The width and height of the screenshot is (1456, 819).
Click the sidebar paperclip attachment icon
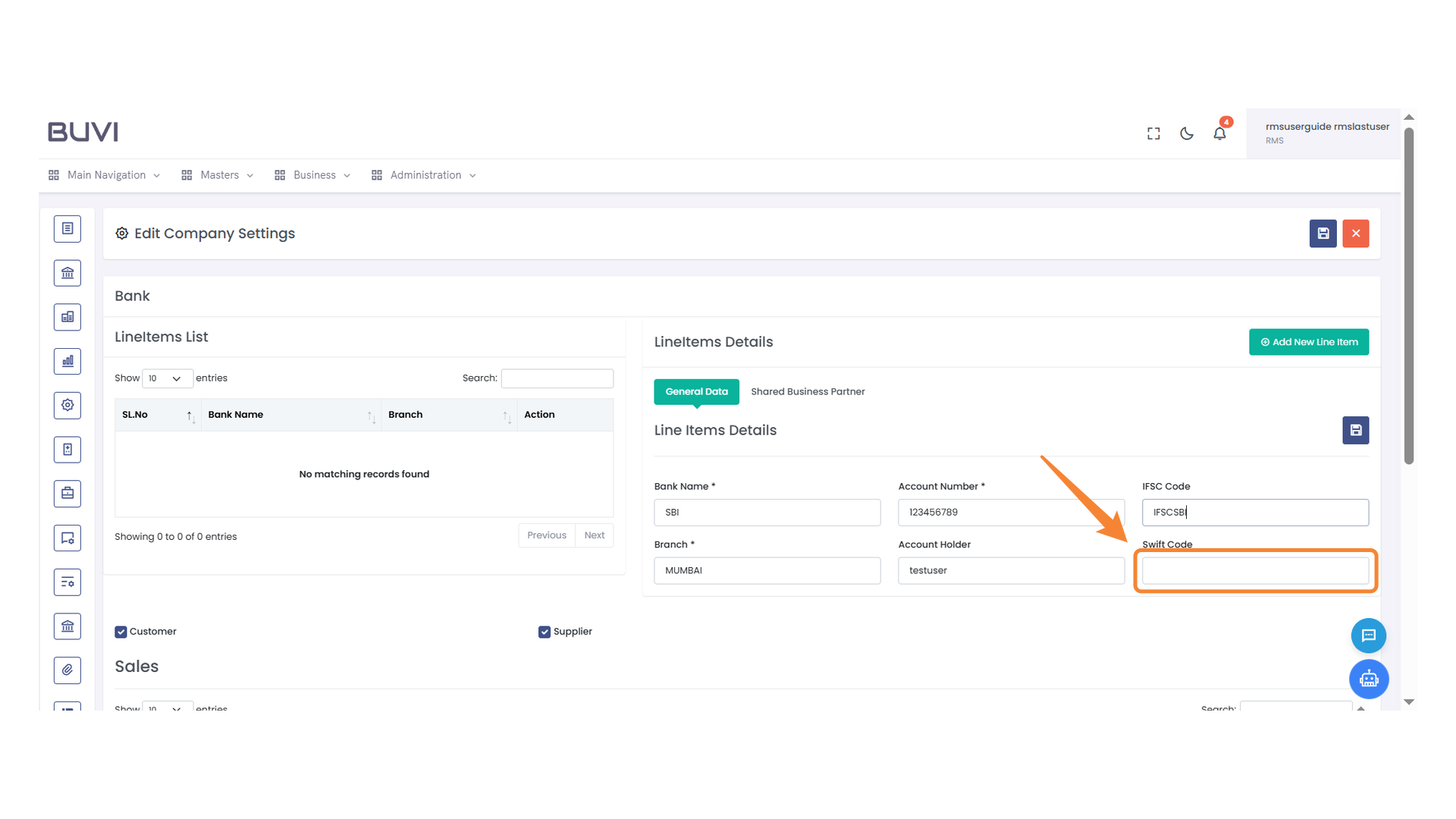67,670
